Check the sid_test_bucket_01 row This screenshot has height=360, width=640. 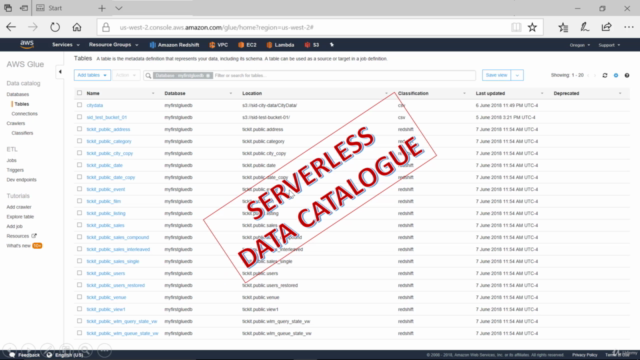[79, 117]
